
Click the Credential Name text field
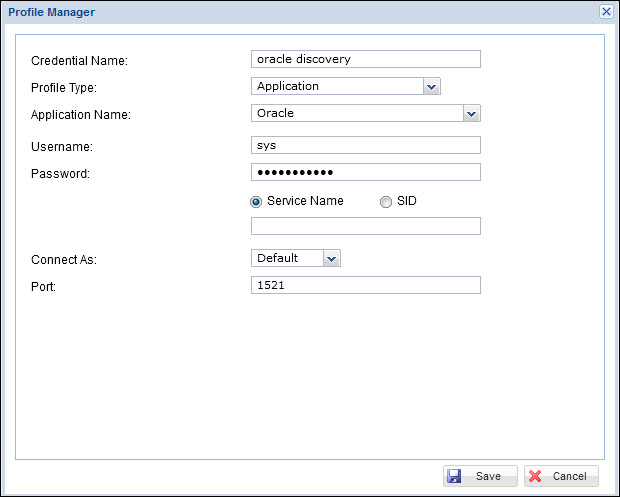click(x=365, y=59)
